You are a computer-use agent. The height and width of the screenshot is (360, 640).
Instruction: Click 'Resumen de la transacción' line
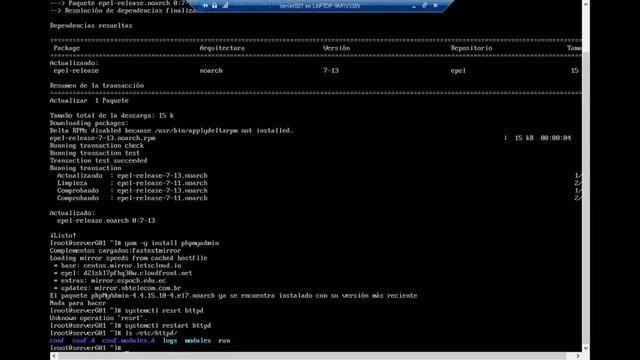click(x=97, y=86)
